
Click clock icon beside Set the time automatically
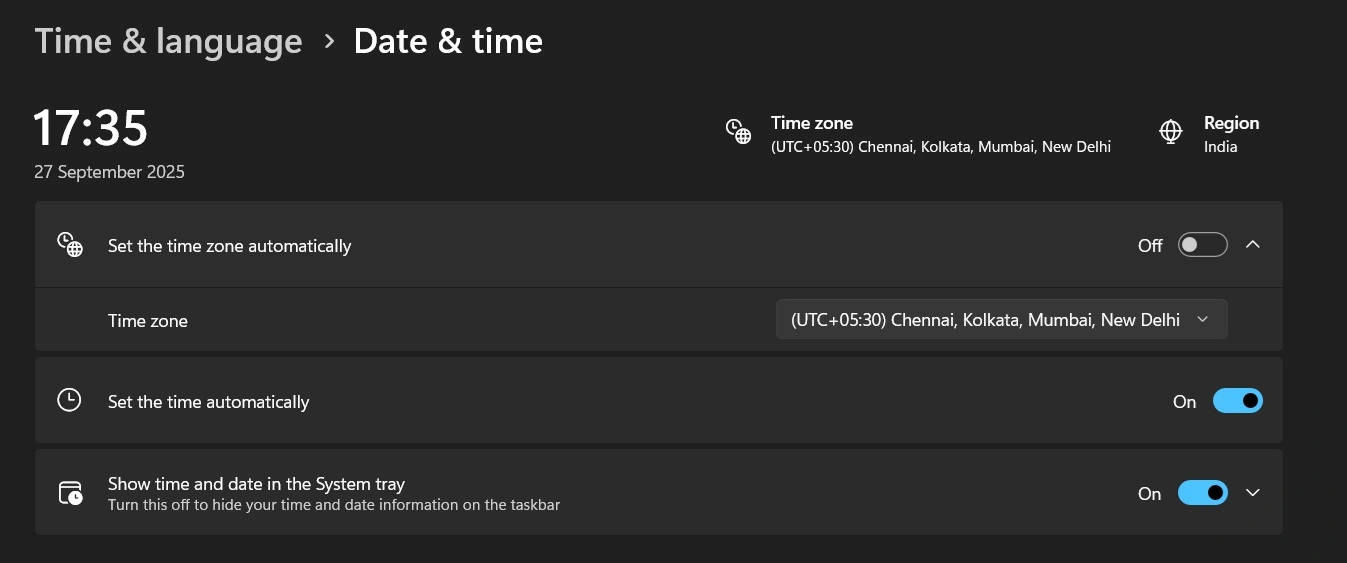[69, 401]
